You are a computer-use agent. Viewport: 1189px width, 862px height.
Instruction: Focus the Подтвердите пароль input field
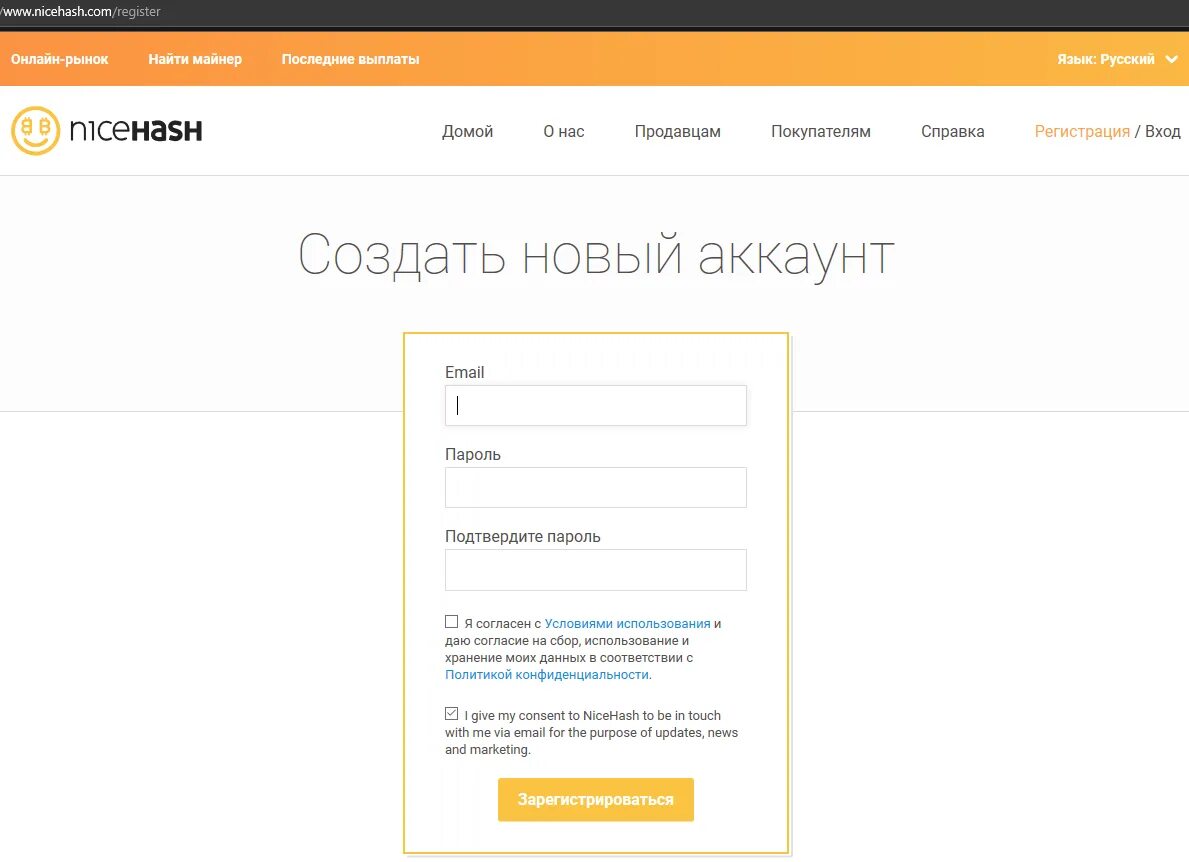pos(595,569)
